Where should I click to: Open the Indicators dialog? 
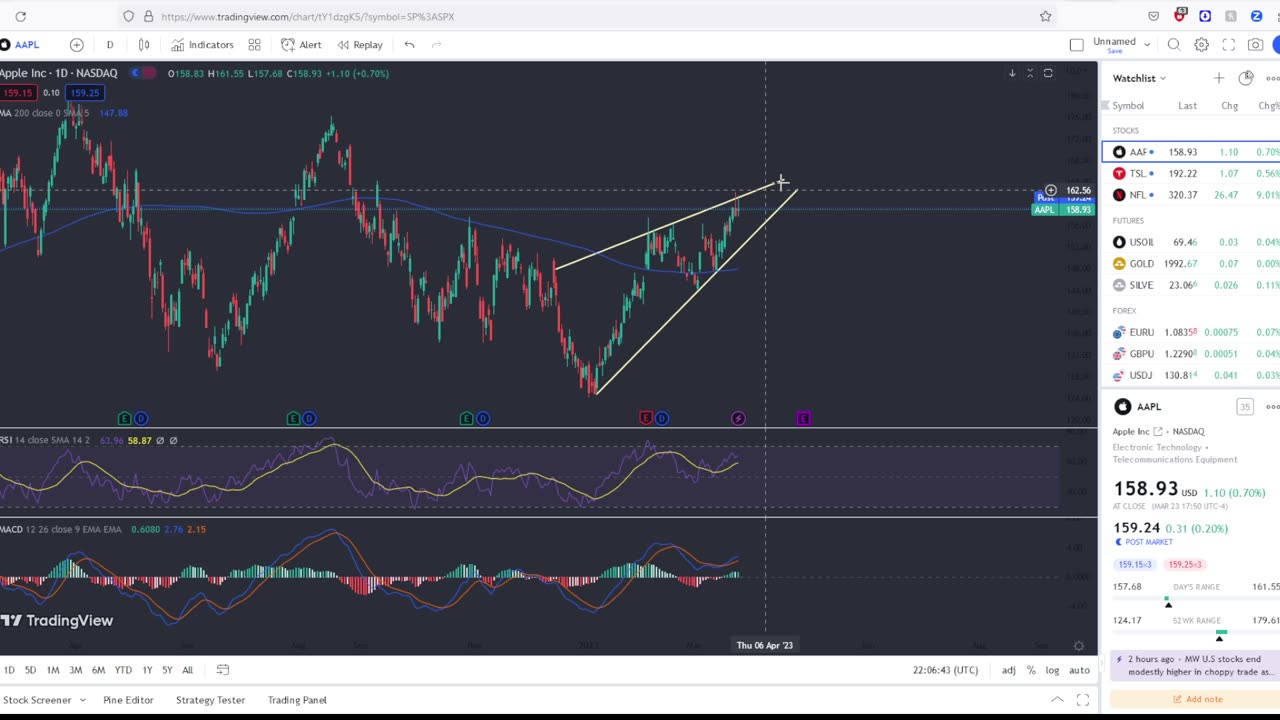click(x=202, y=44)
